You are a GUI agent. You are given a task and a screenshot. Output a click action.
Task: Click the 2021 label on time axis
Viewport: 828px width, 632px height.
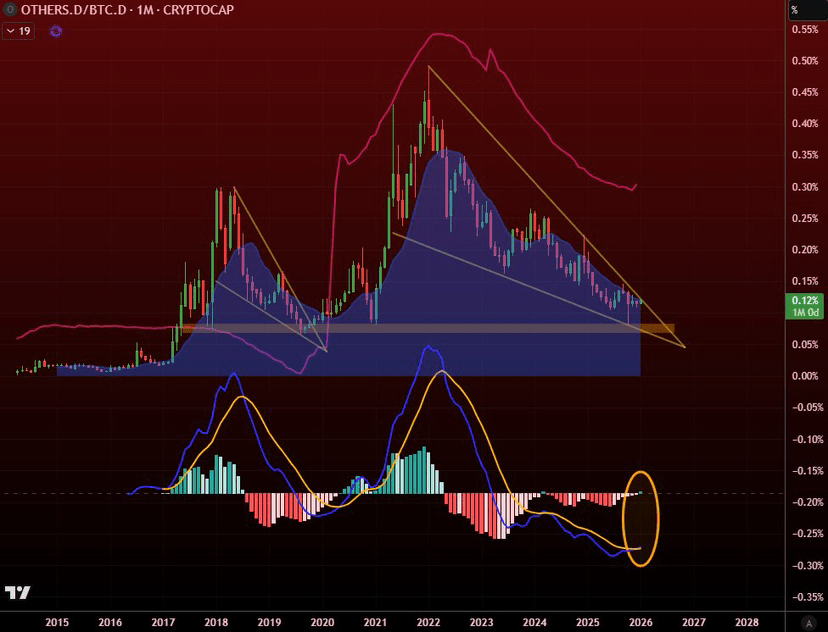(375, 622)
